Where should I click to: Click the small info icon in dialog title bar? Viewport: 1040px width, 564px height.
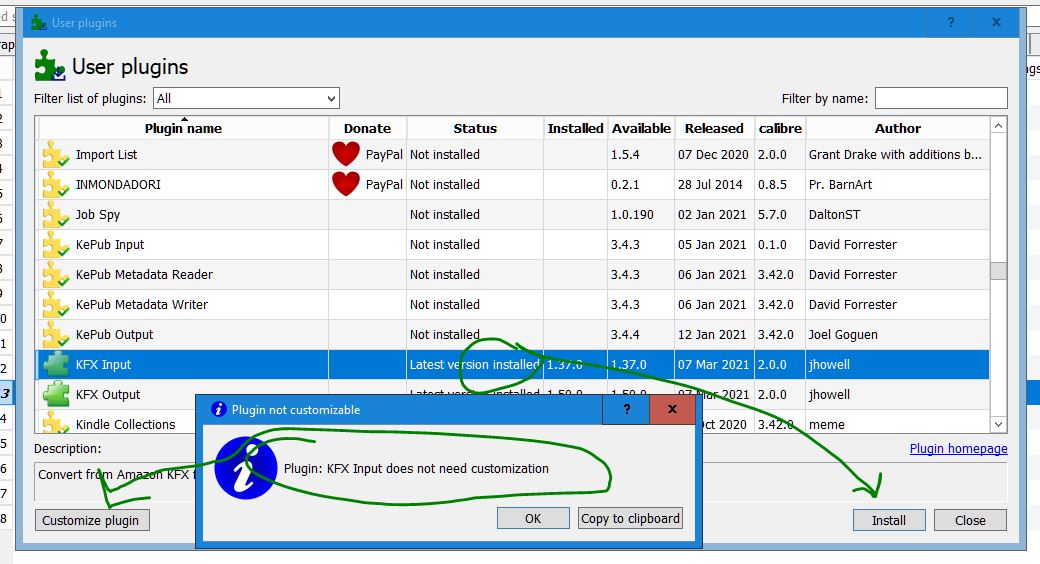[218, 409]
